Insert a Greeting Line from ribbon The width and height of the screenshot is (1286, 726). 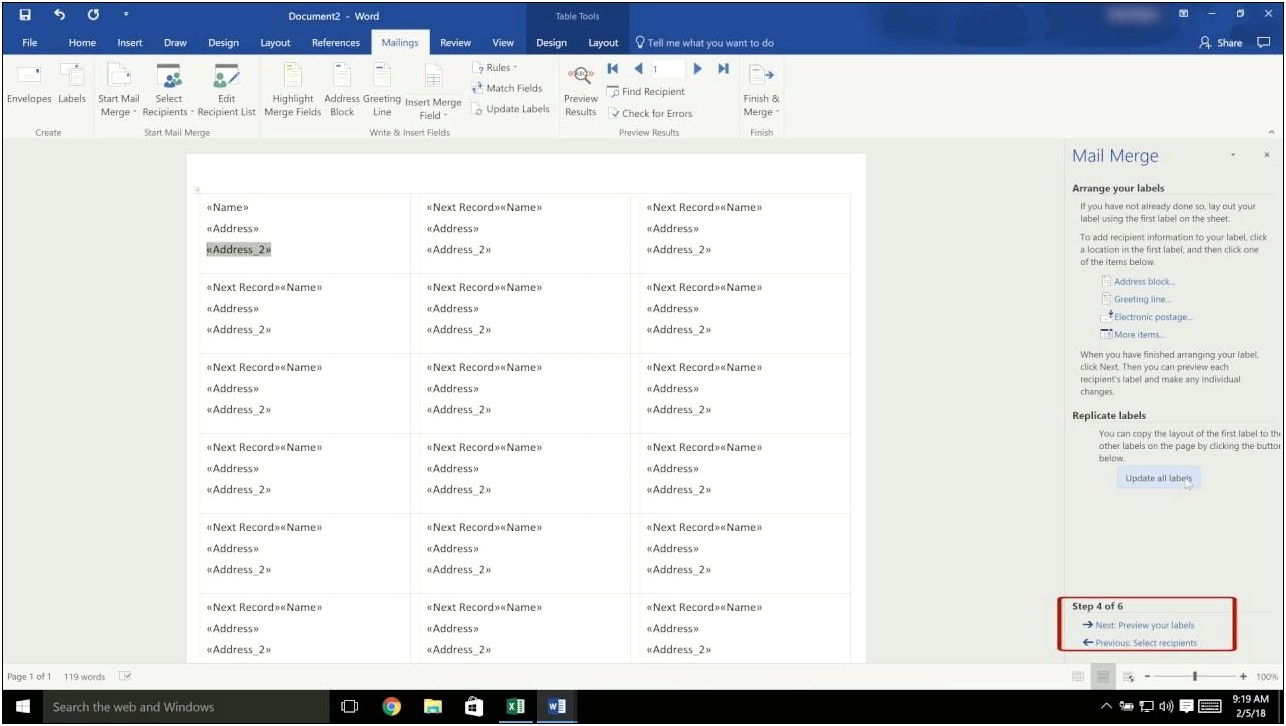[x=382, y=90]
